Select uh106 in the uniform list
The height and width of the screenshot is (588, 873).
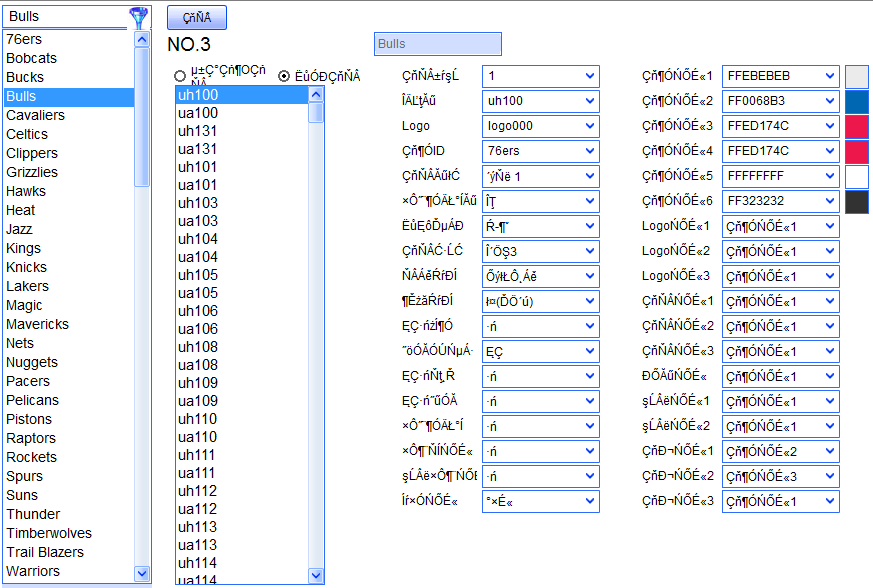pyautogui.click(x=242, y=311)
